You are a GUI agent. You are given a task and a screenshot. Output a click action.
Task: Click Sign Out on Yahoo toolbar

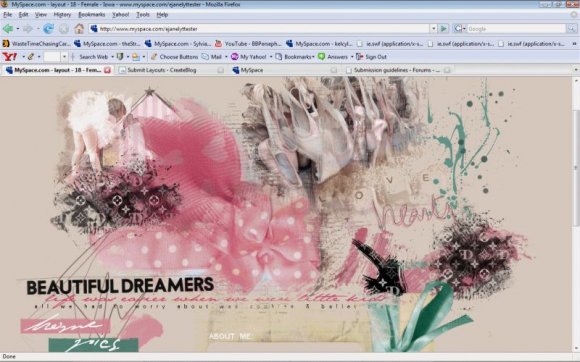point(371,57)
